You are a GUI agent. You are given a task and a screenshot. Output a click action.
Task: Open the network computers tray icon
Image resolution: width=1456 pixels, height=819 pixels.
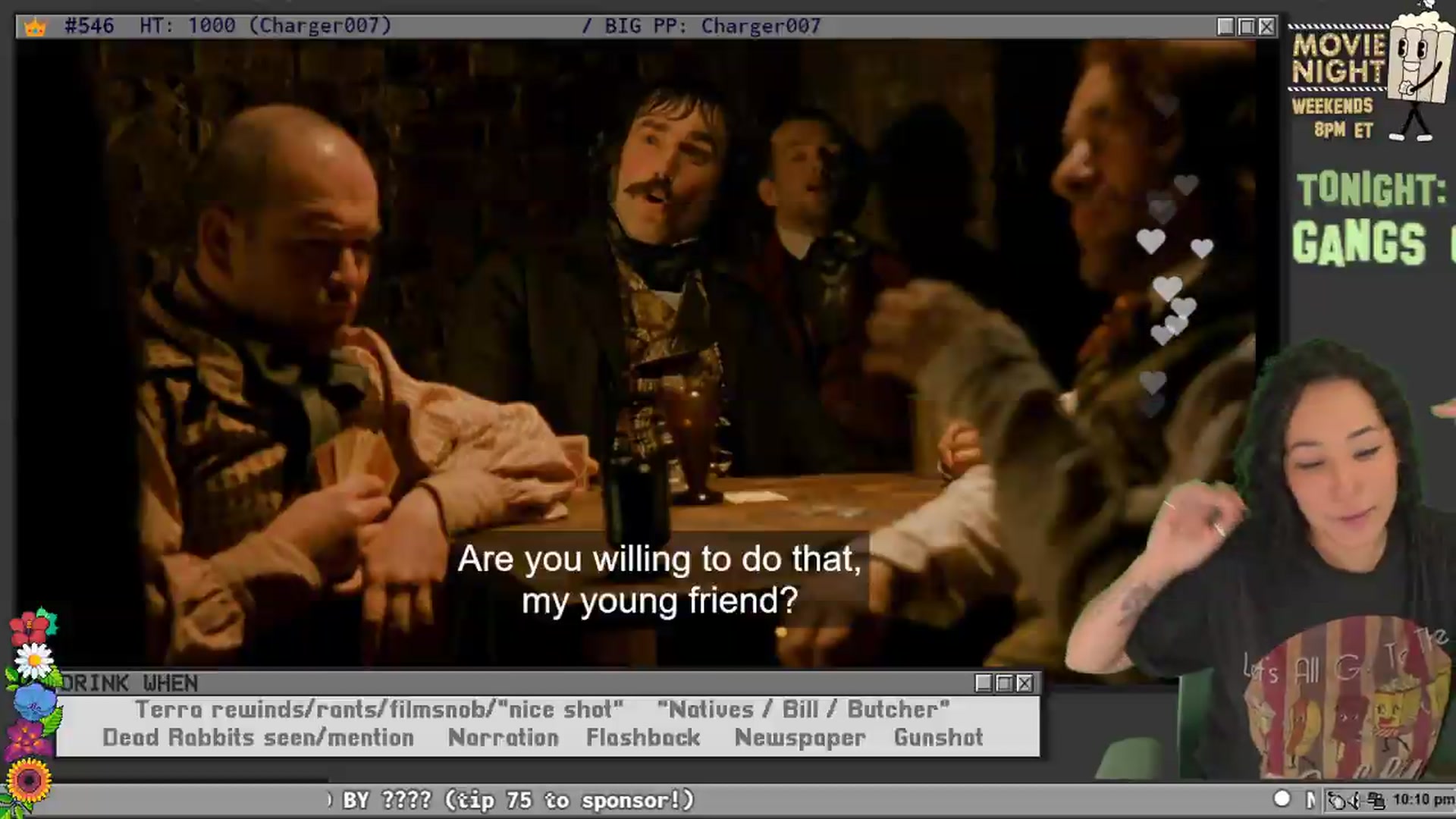[x=1376, y=800]
